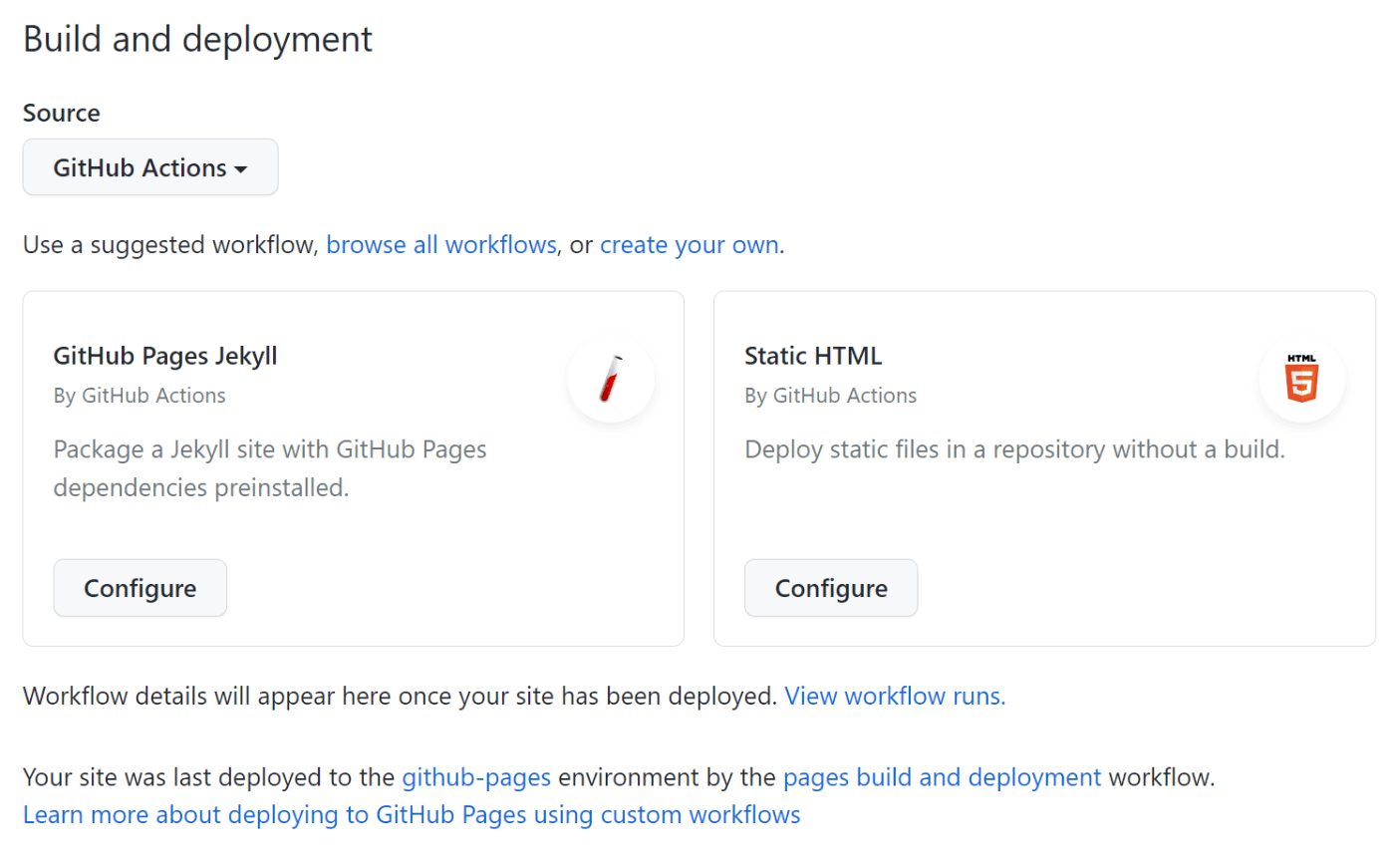Learn more about deploying with custom workflows
Viewport: 1395px width, 868px height.
[x=412, y=814]
